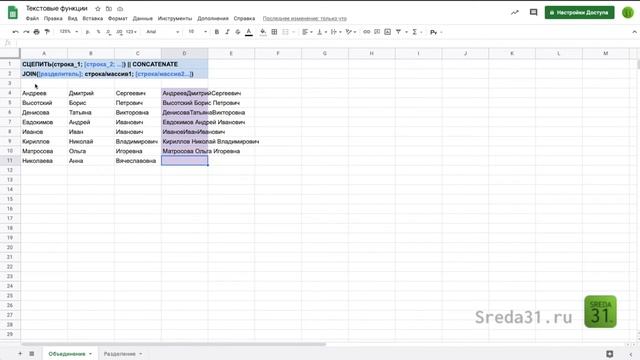Viewport: 640px width, 360px height.
Task: Open the fill color picker
Action: pos(263,32)
